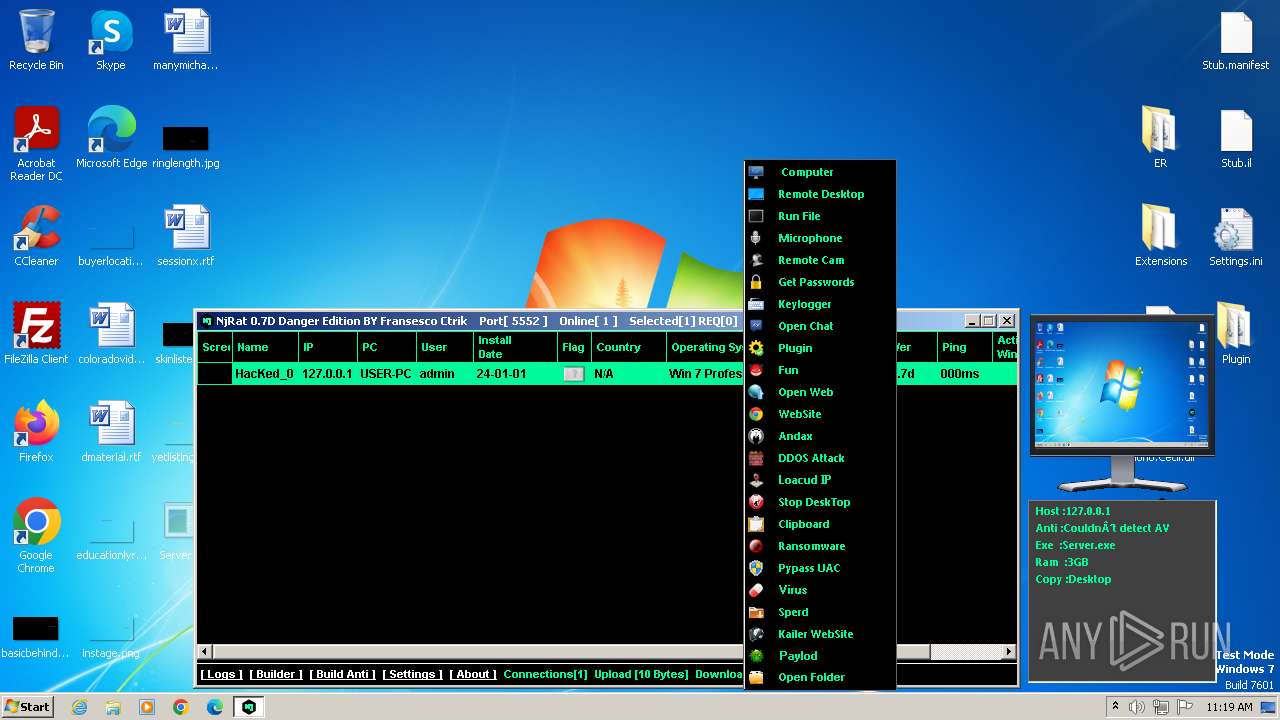Open the [ Logs ] link
Image resolution: width=1280 pixels, height=720 pixels.
(221, 674)
